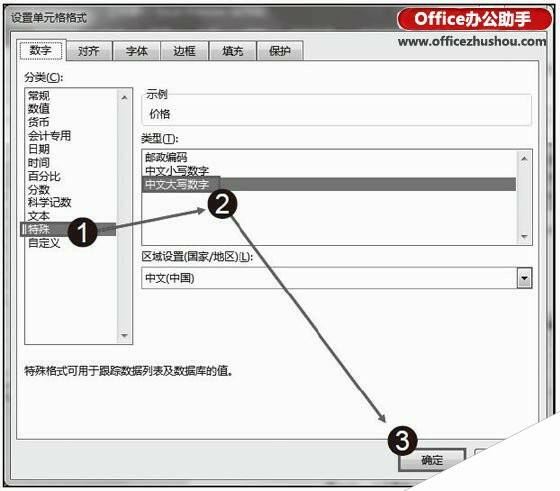560x491 pixels.
Task: Select 中文大写数字 type
Action: (x=329, y=184)
